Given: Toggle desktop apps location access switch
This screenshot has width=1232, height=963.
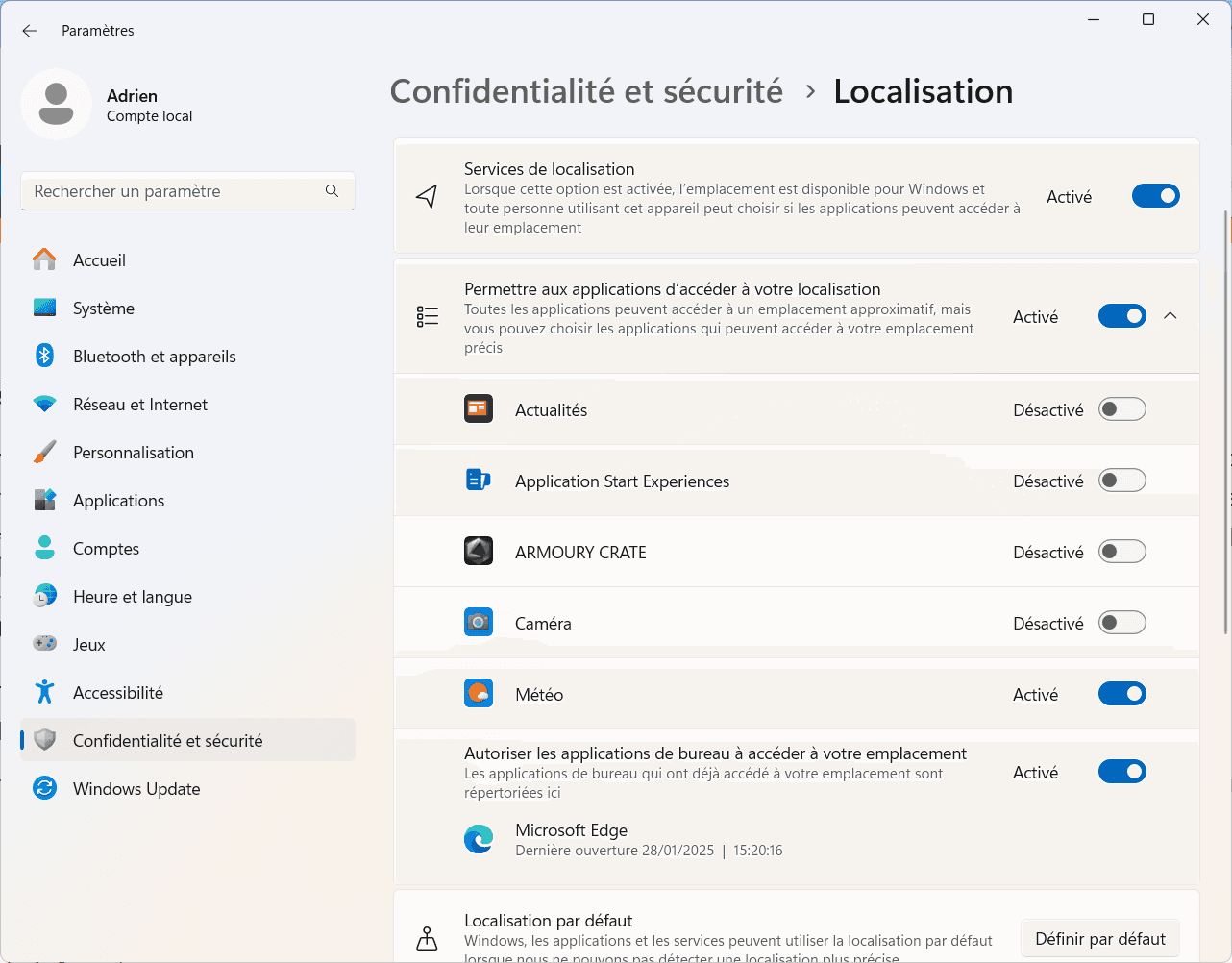Looking at the screenshot, I should pos(1122,772).
